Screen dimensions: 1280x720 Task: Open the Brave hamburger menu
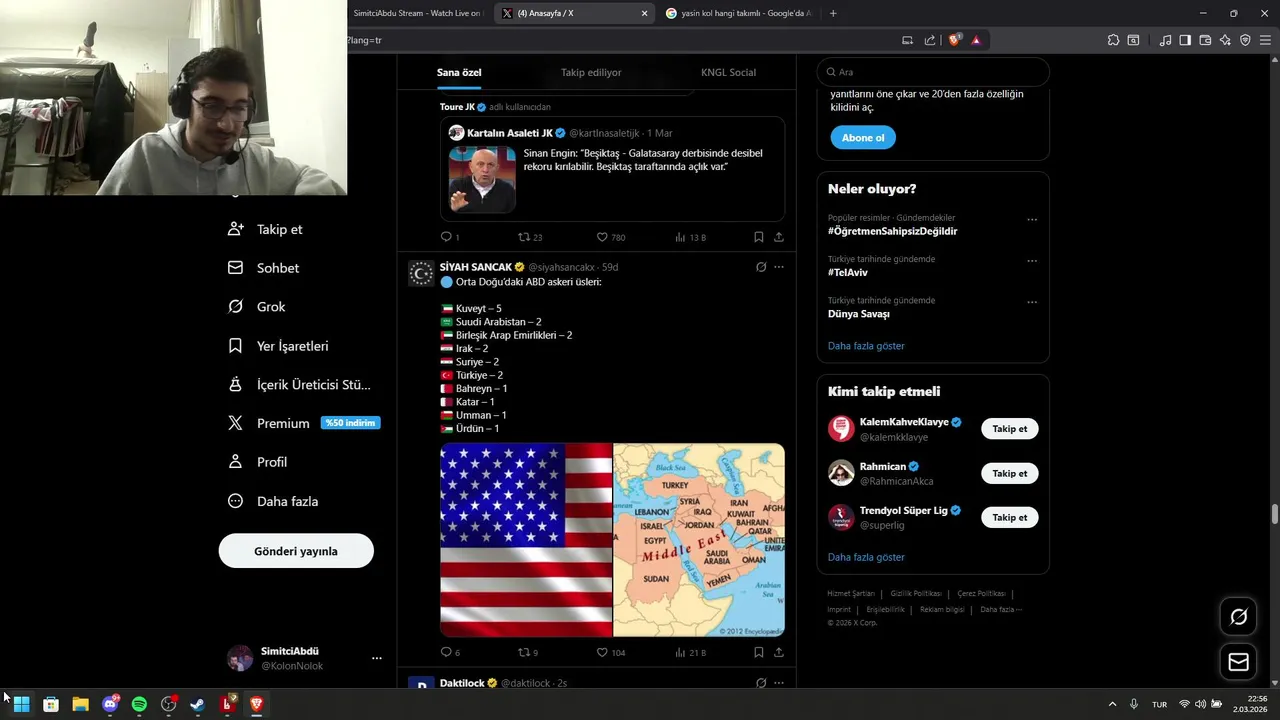click(1265, 40)
